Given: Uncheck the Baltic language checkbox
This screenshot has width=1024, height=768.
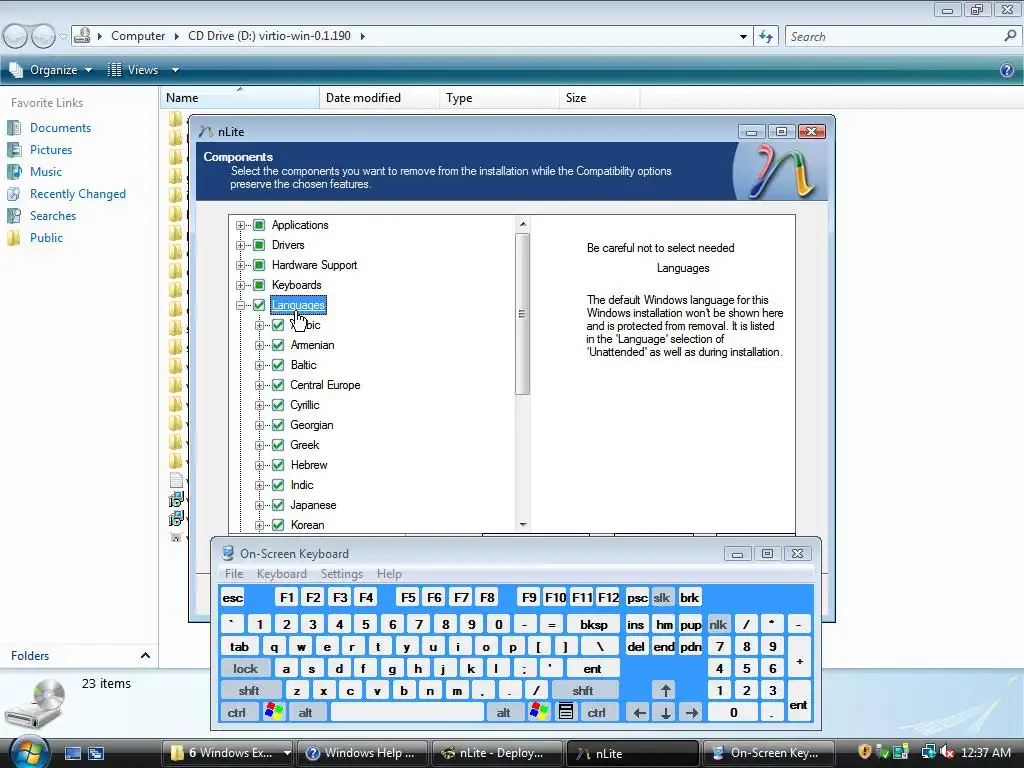Looking at the screenshot, I should point(278,365).
